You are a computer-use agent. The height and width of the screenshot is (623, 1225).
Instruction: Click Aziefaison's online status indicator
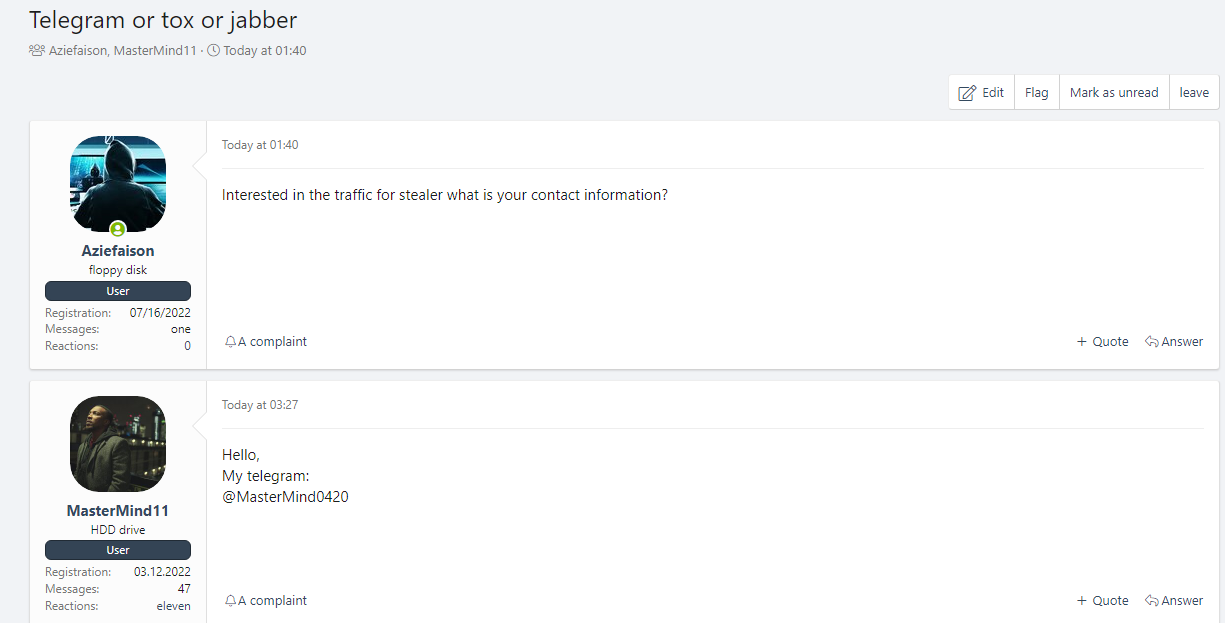(x=118, y=229)
